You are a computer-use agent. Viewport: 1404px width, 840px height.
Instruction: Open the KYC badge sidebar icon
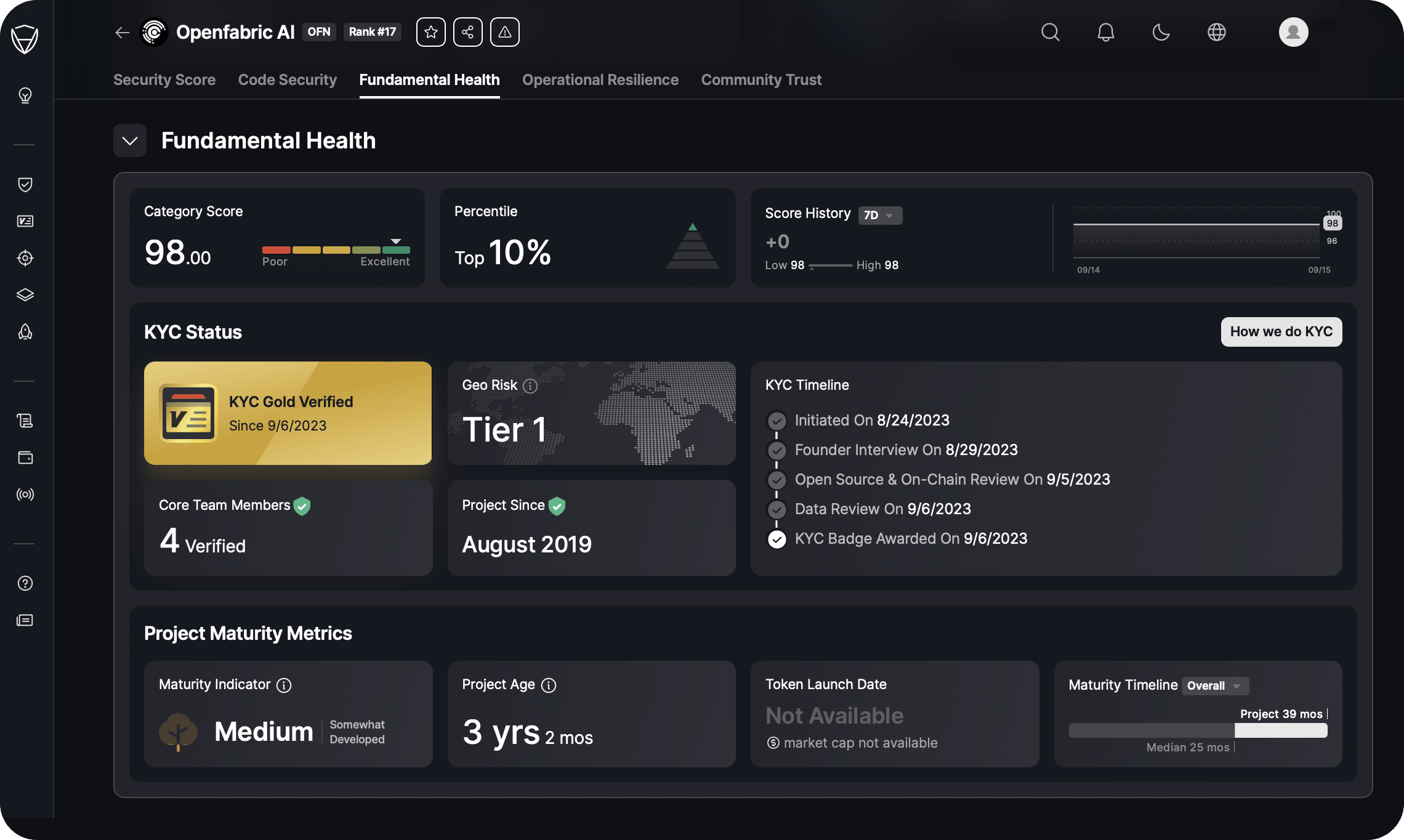(x=25, y=221)
